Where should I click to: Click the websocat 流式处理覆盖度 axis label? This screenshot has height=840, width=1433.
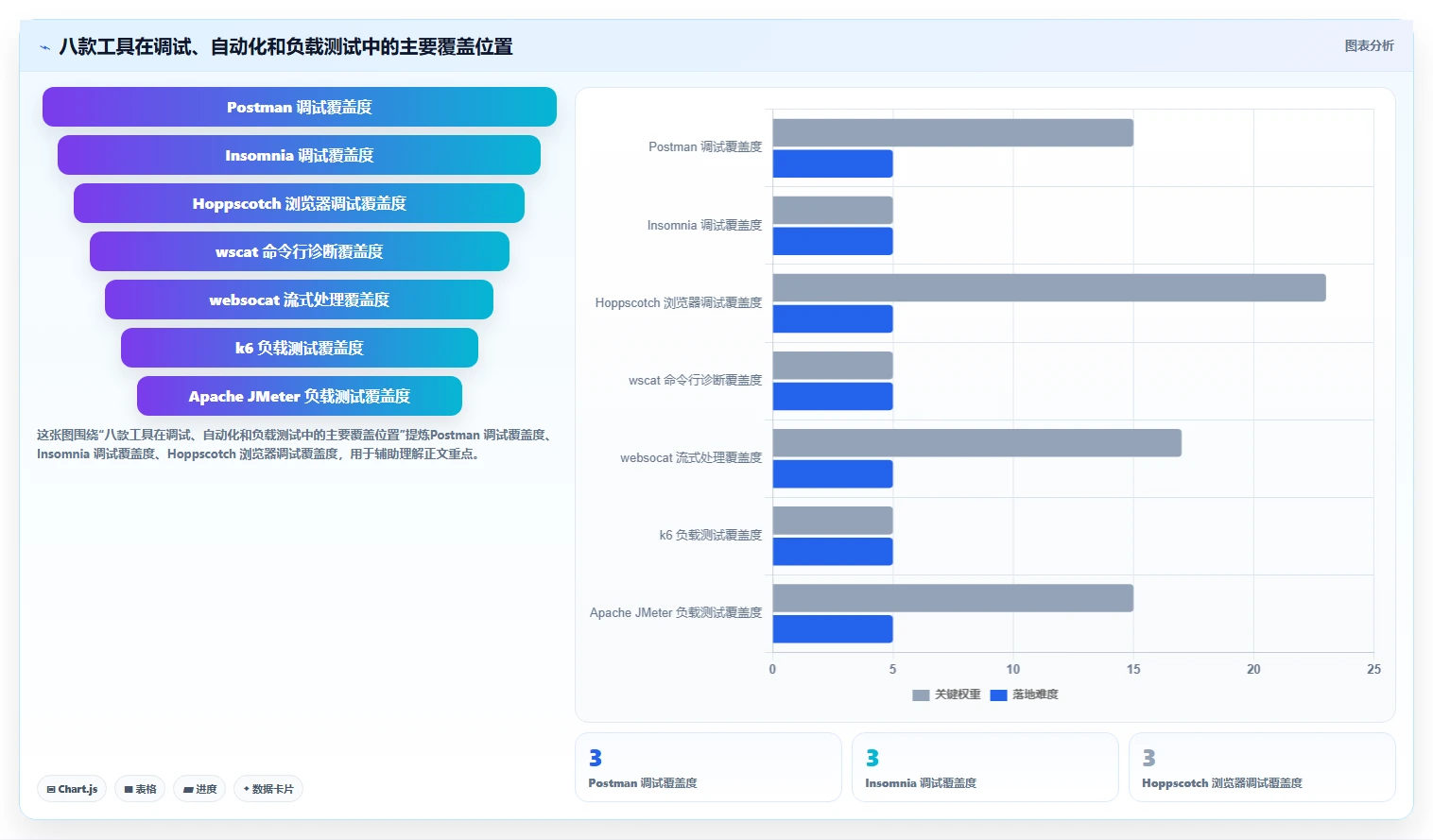point(691,458)
